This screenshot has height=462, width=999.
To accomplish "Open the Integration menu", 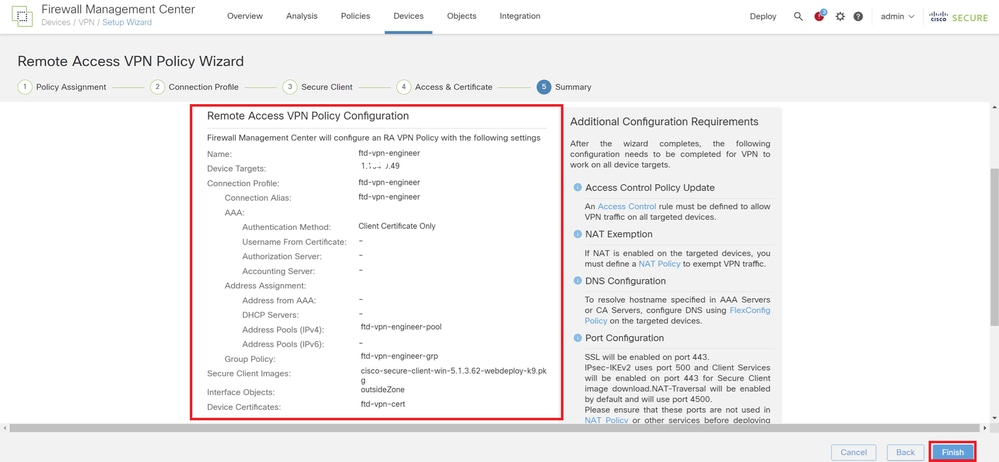I will tap(520, 16).
